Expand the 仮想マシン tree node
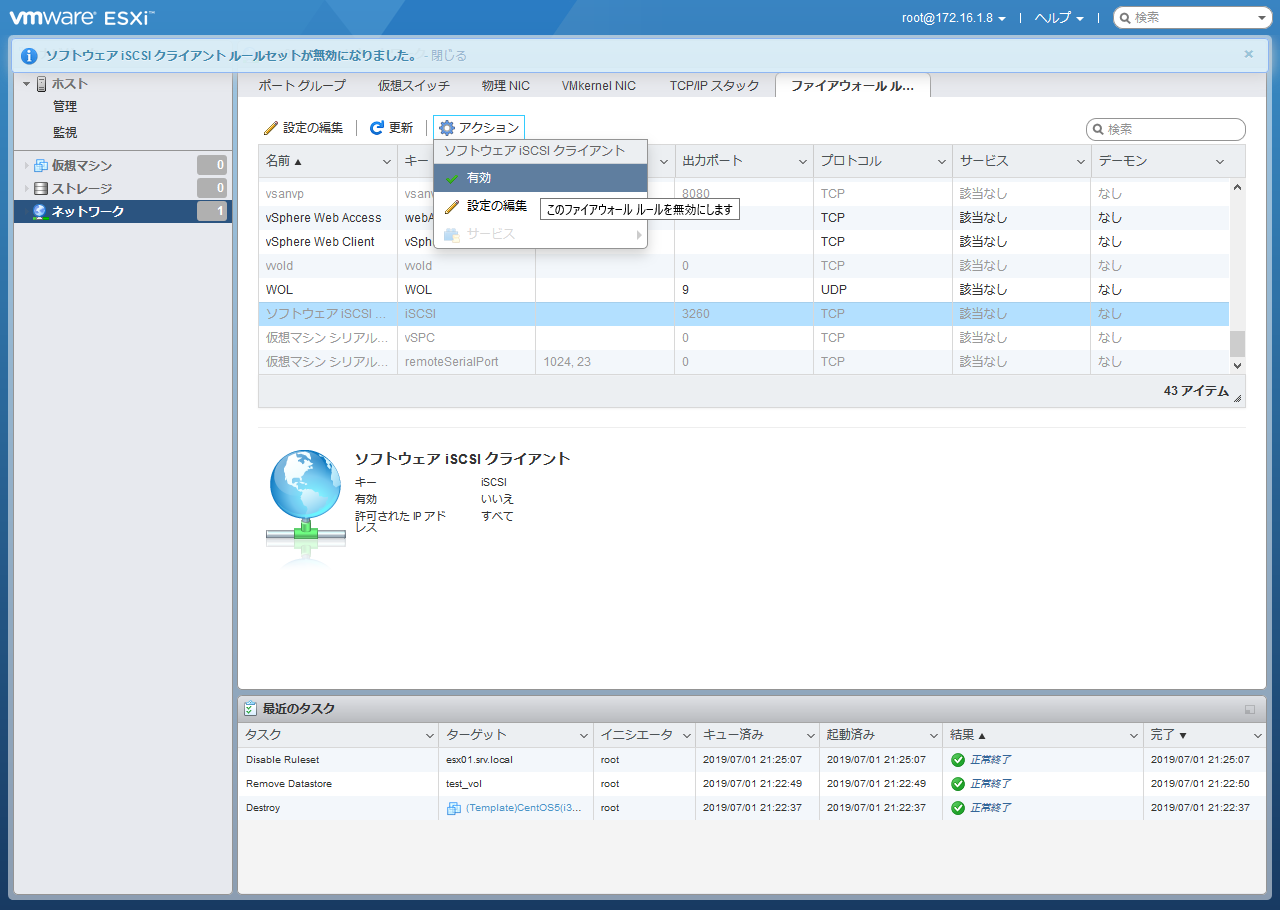Viewport: 1280px width, 910px height. tap(25, 165)
